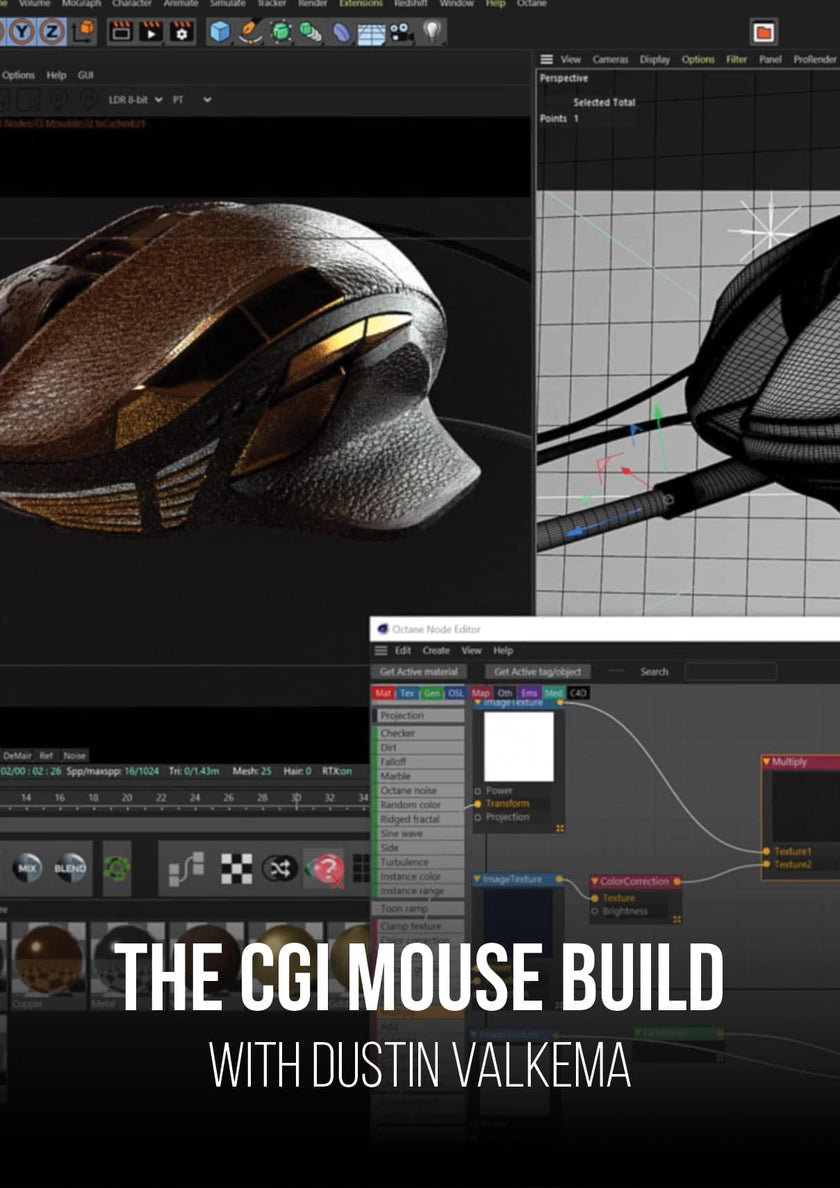Click frame 30 on timeline ruler

[296, 798]
